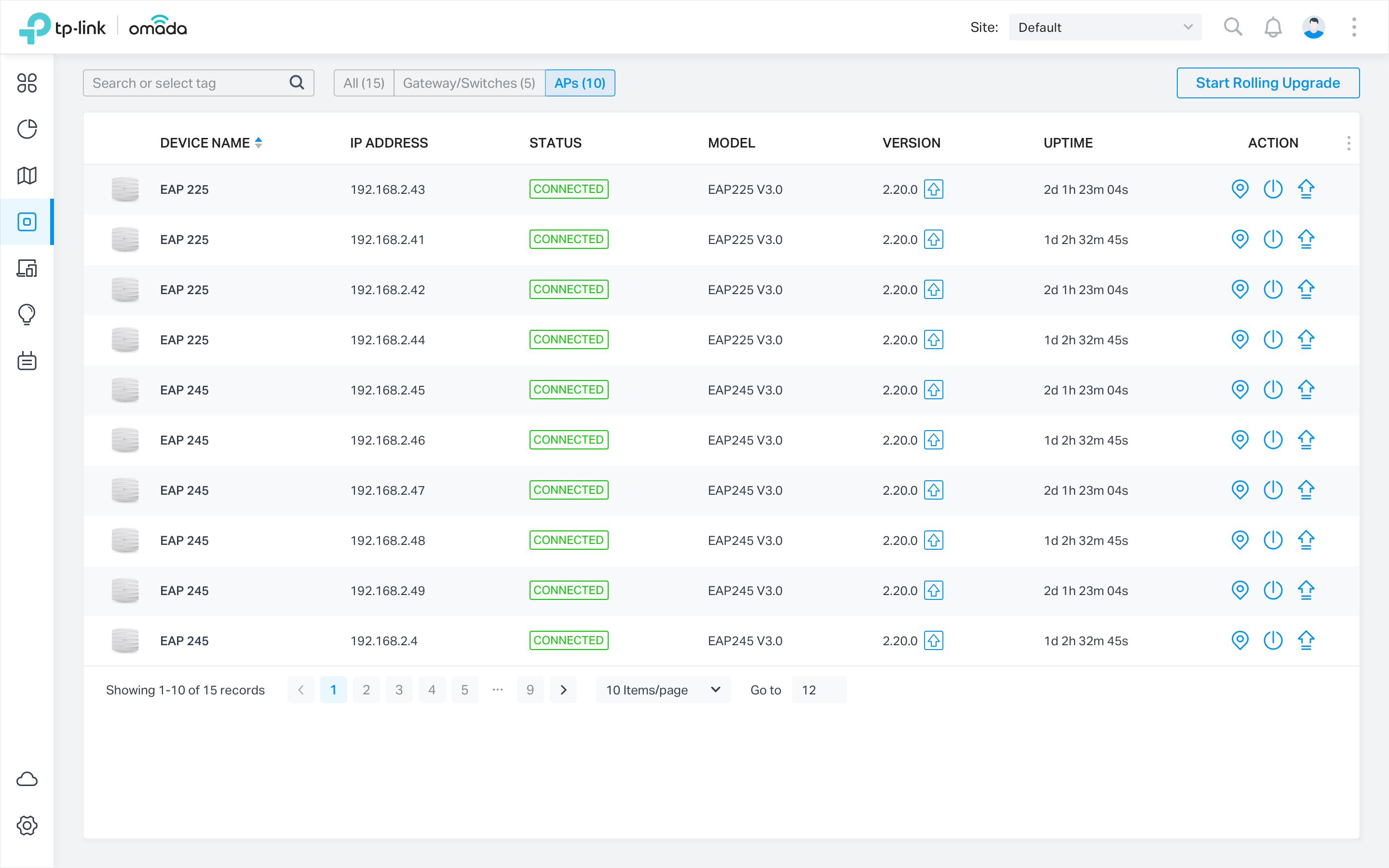The height and width of the screenshot is (868, 1389).
Task: Click Start Rolling Upgrade button
Action: (1268, 82)
